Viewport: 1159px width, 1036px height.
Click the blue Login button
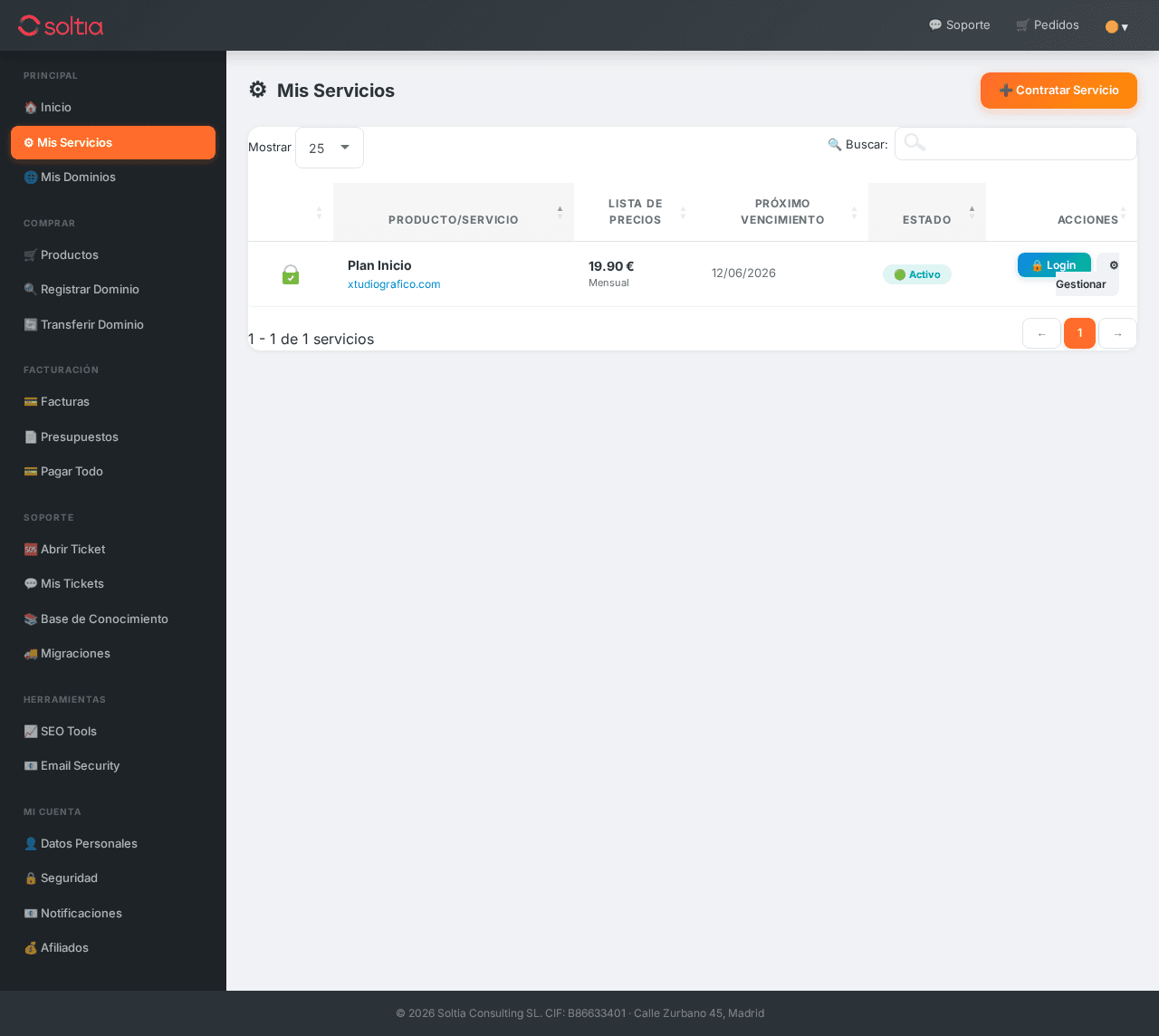pos(1054,264)
